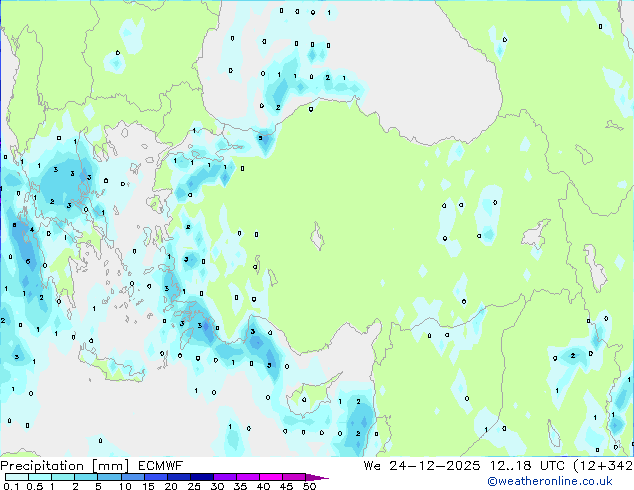634x490 pixels.
Task: Click the '[mm]' unit label
Action: 111,466
